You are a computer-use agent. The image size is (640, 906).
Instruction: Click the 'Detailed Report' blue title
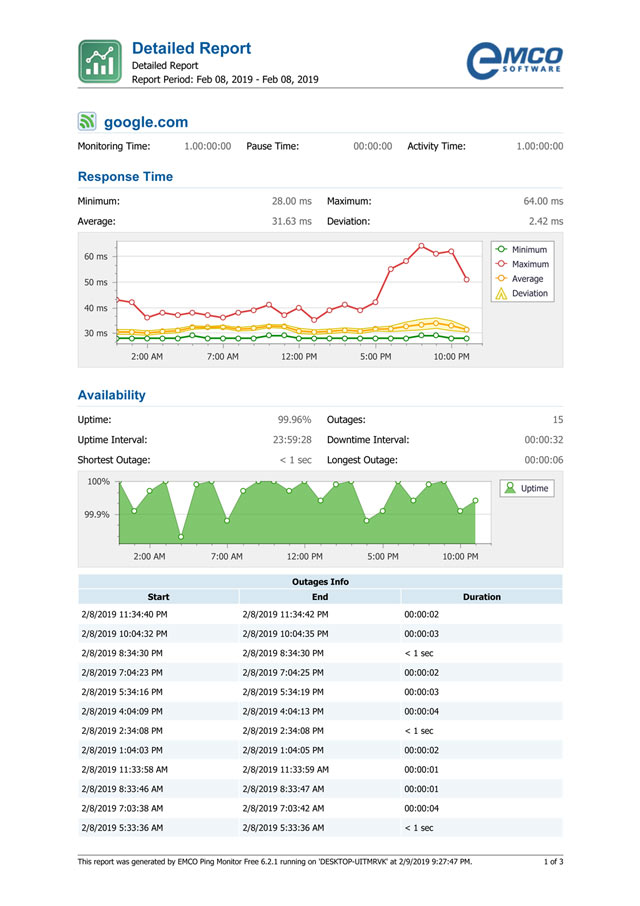[191, 48]
